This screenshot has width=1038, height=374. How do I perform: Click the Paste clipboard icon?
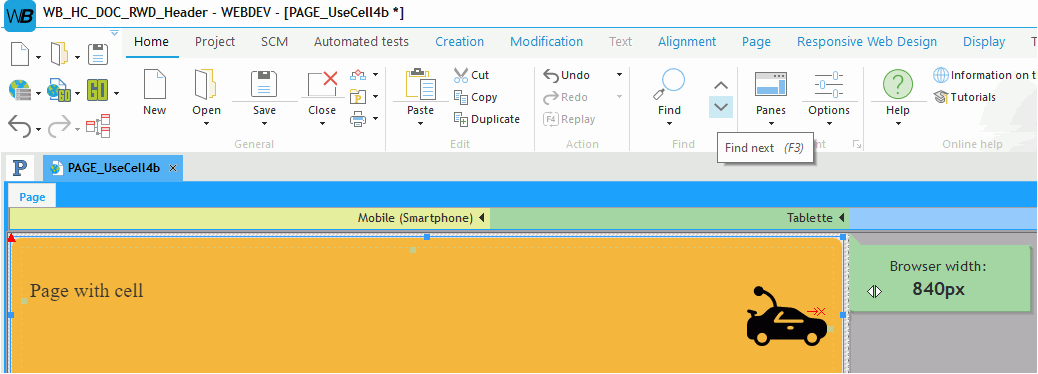coord(420,84)
